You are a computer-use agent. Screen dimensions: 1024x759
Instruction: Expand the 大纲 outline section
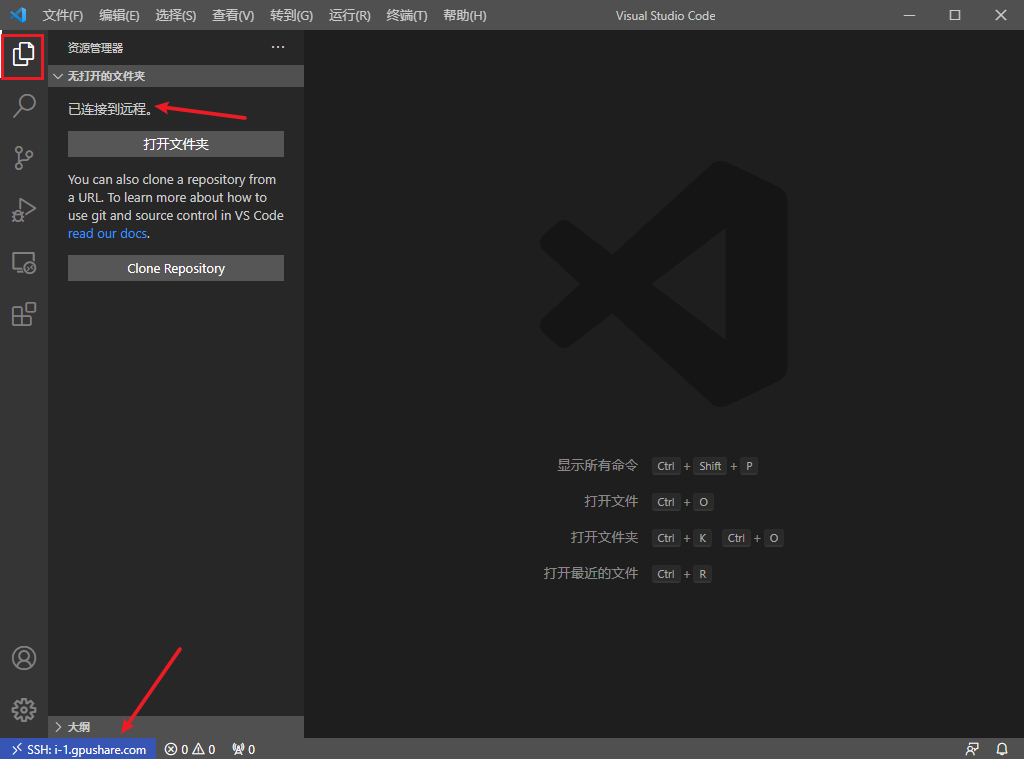tap(176, 727)
